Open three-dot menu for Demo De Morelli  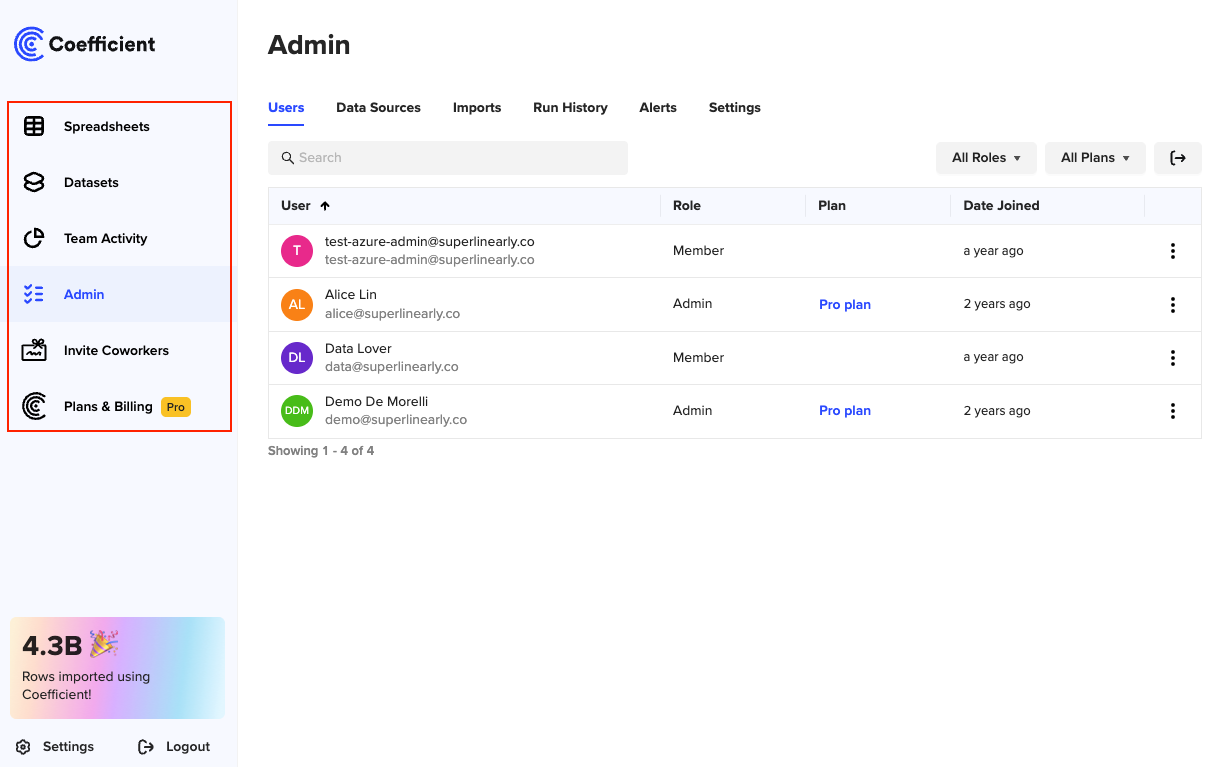pyautogui.click(x=1172, y=411)
